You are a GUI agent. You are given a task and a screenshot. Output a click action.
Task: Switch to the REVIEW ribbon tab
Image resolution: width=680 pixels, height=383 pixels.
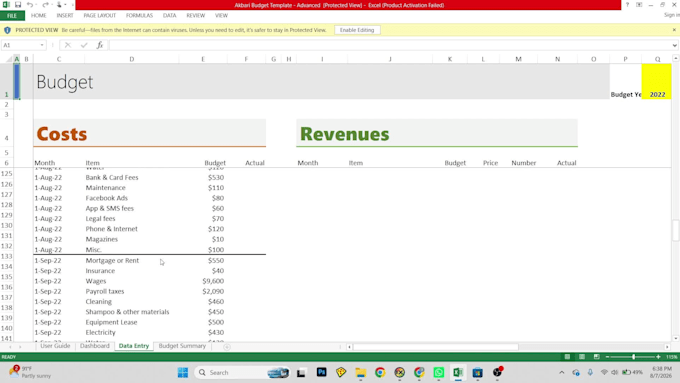(196, 16)
